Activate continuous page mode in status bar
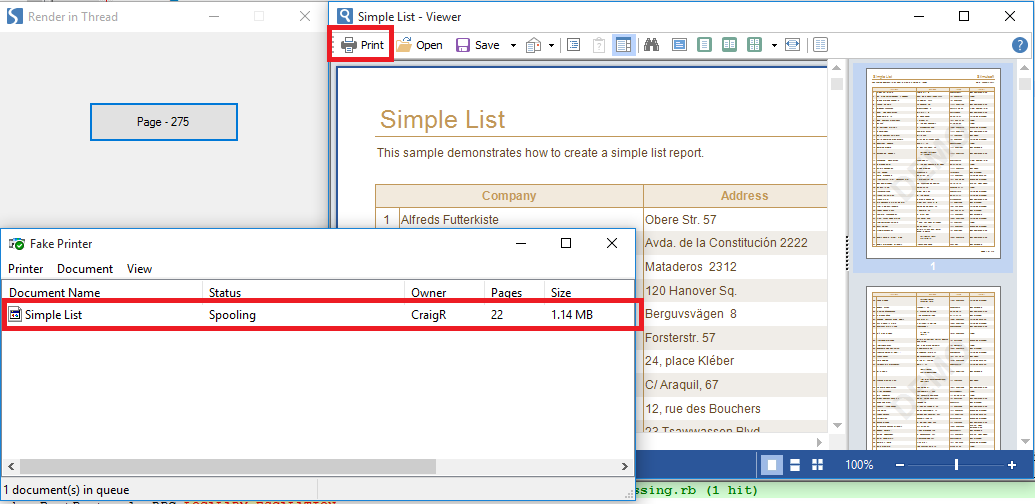1035x504 pixels. (x=795, y=464)
